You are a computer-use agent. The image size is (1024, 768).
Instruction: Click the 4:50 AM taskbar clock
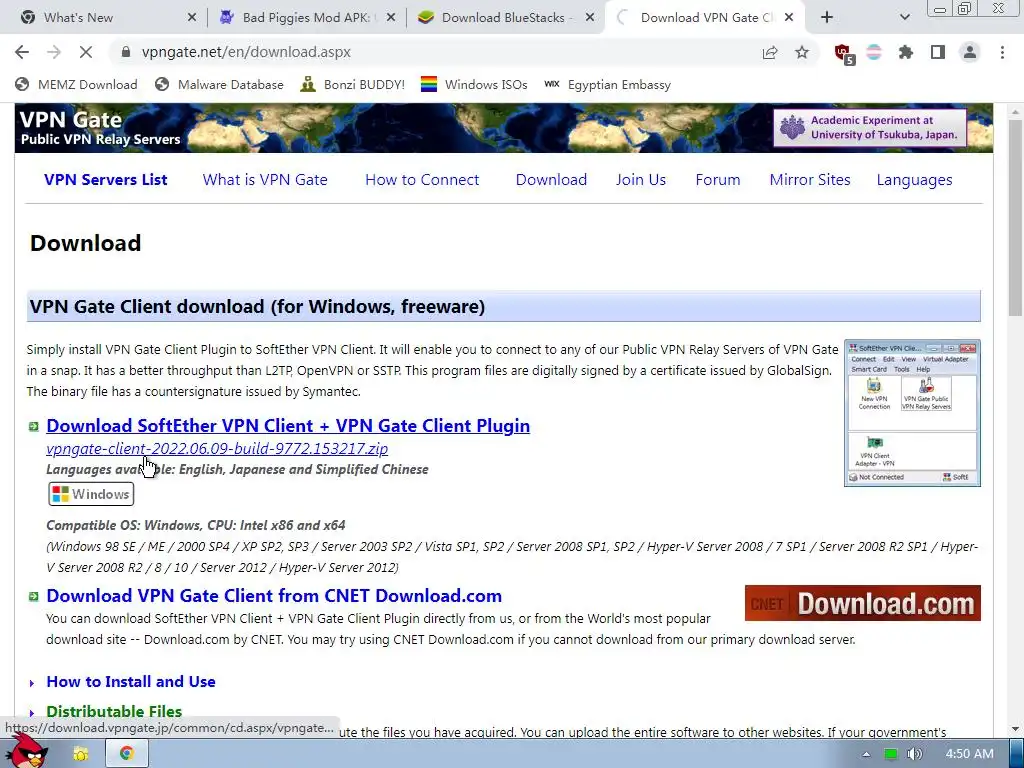(x=969, y=754)
